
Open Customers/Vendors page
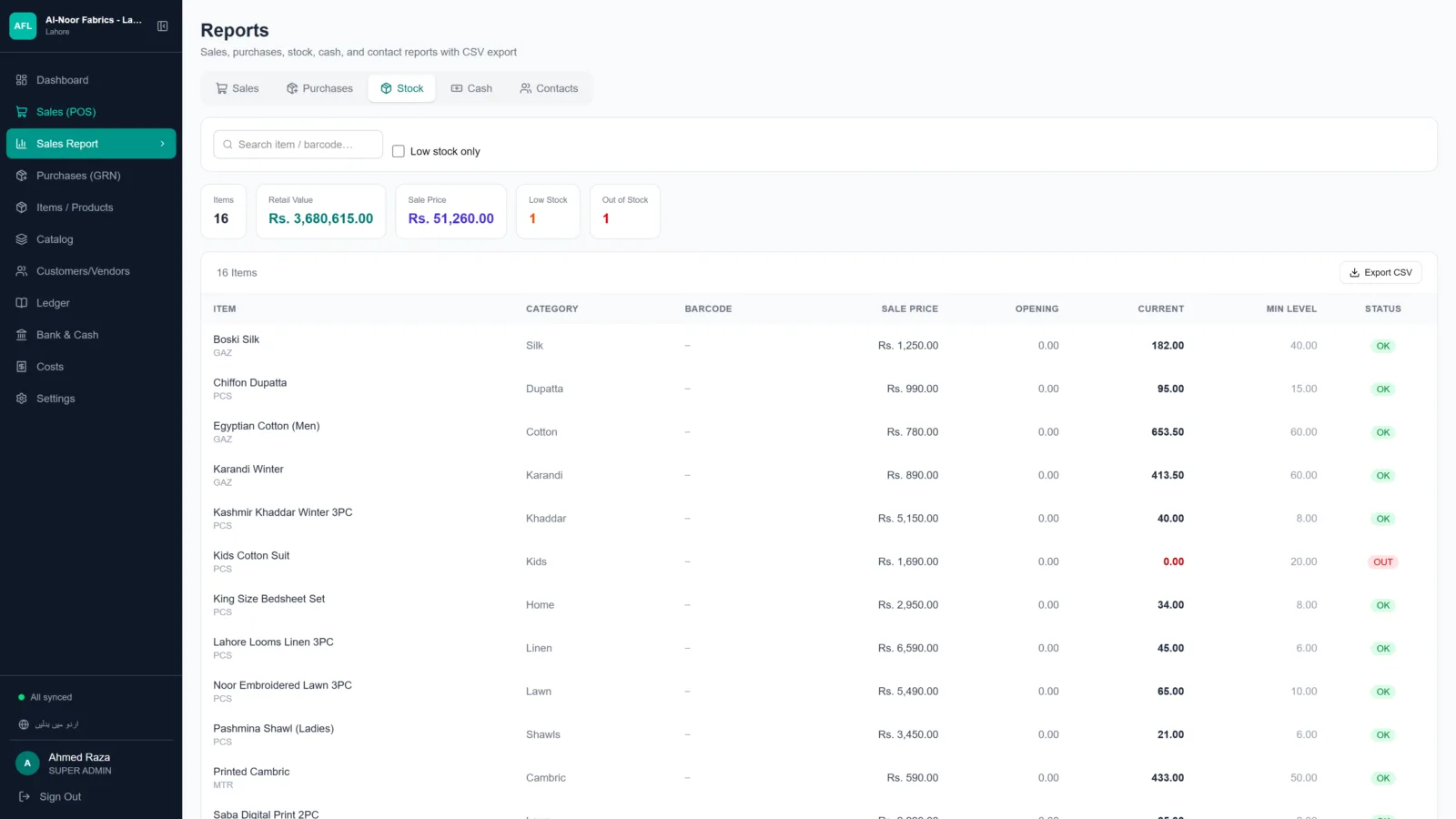tap(91, 271)
